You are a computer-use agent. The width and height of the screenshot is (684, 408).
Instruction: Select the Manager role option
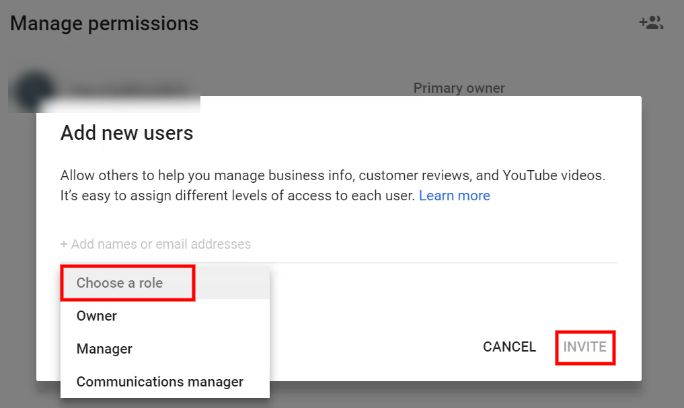click(x=105, y=349)
